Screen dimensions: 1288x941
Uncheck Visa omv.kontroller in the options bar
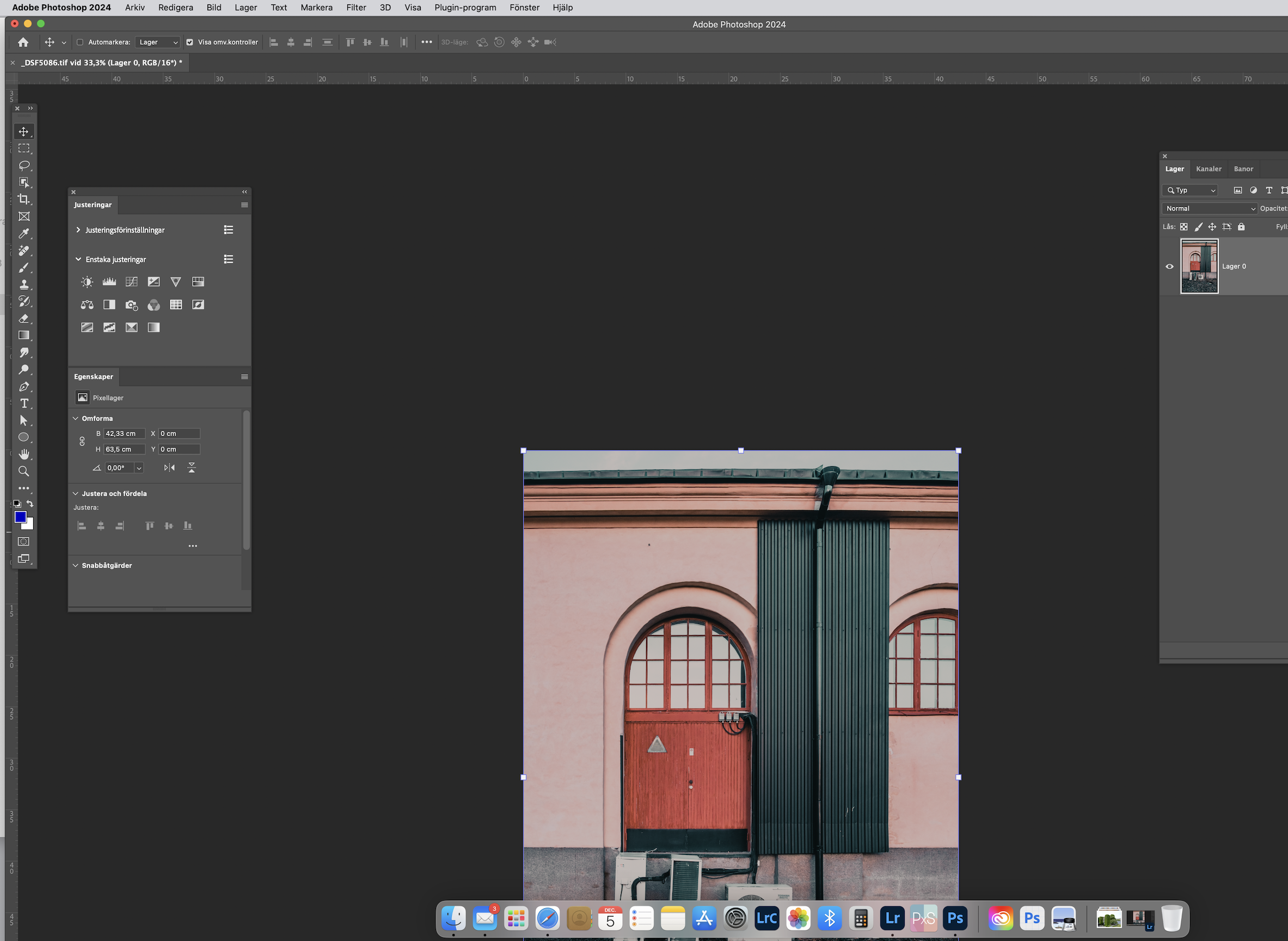tap(189, 41)
